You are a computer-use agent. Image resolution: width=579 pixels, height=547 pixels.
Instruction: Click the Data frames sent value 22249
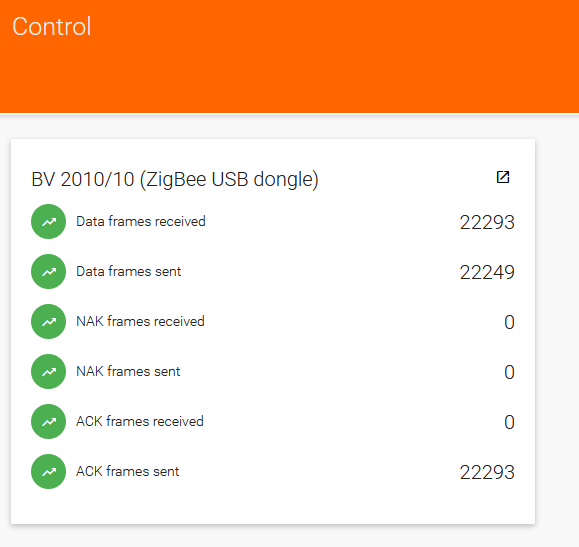tap(487, 272)
